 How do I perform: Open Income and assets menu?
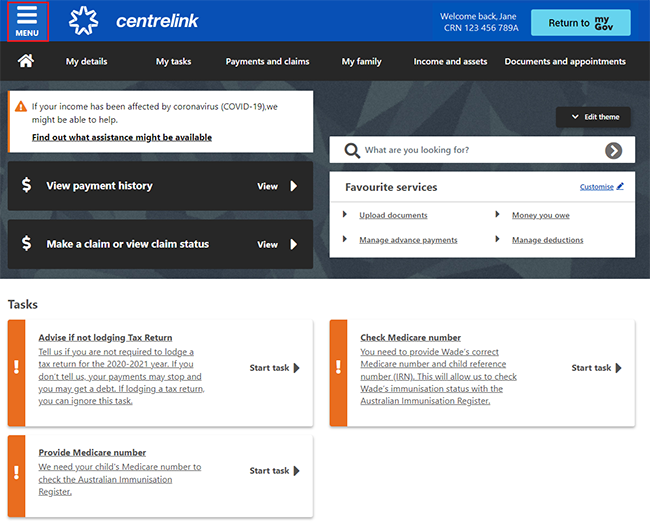(x=450, y=61)
